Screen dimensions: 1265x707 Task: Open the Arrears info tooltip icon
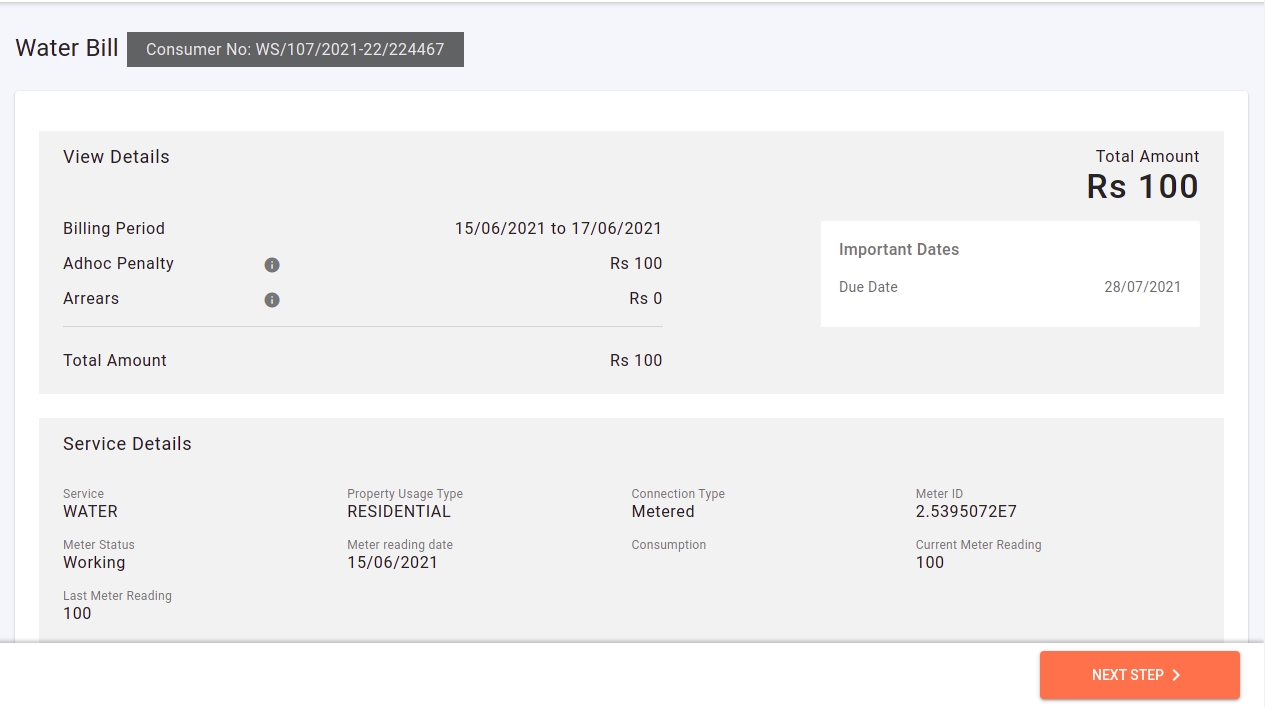click(x=272, y=300)
